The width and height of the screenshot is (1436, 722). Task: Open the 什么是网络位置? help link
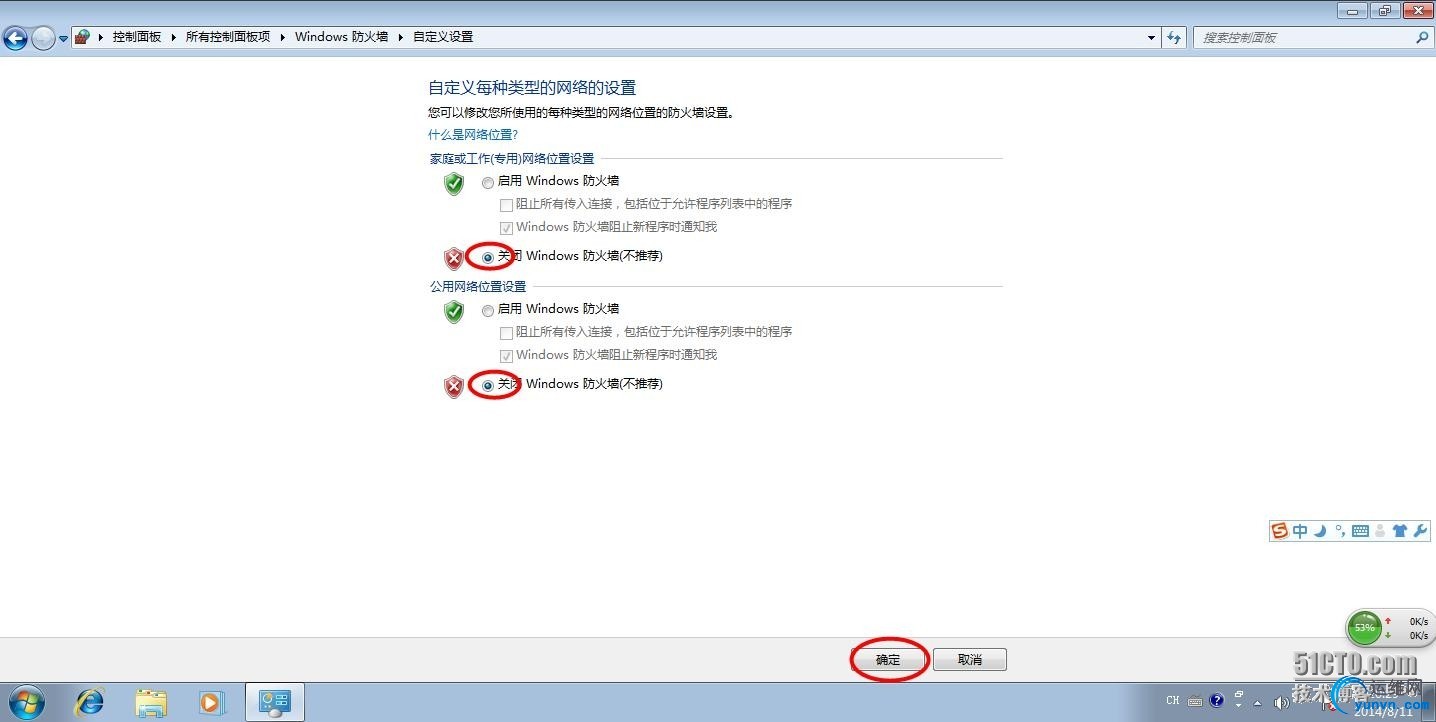(x=473, y=134)
